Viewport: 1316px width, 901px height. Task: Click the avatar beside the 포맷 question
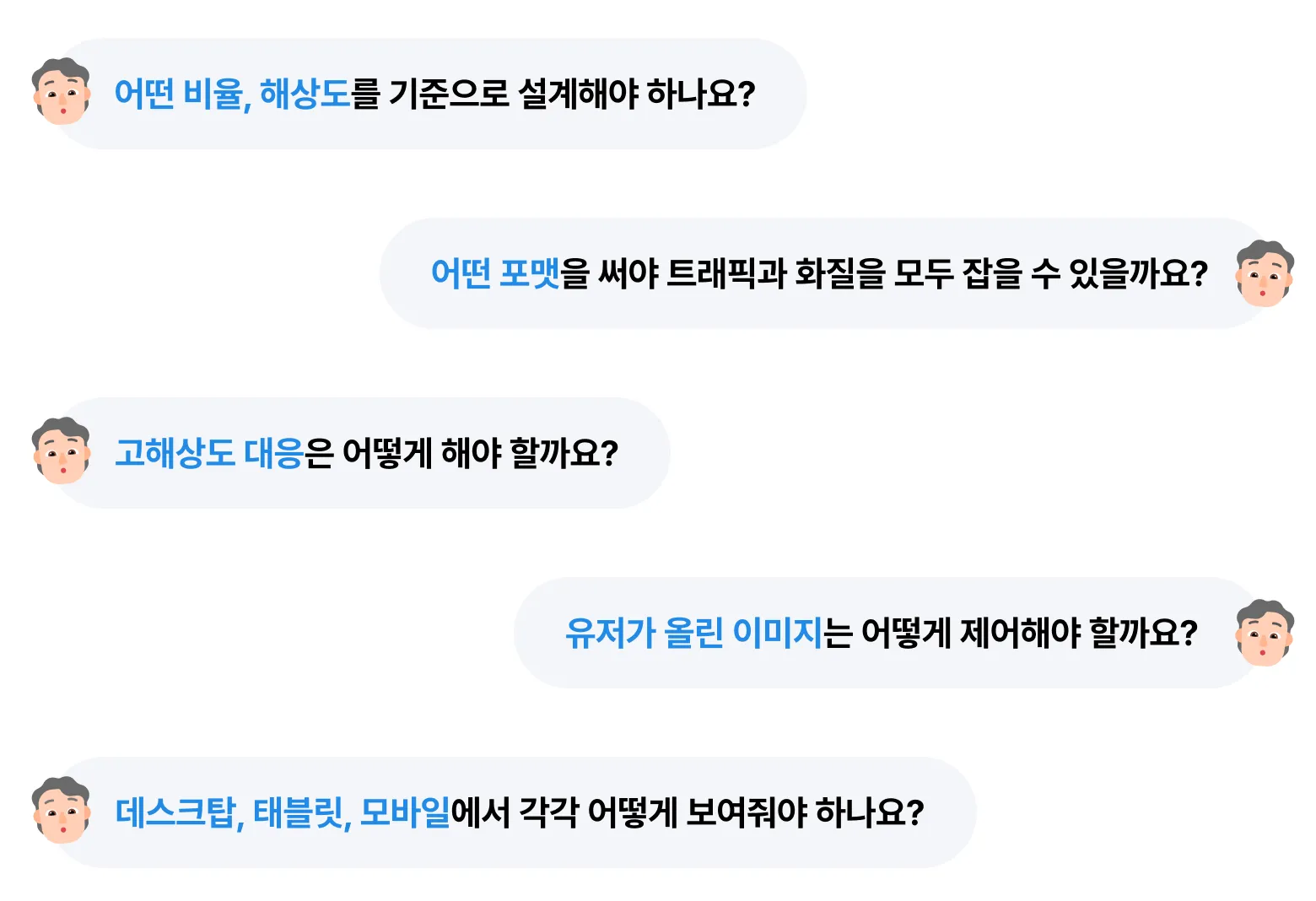coord(1265,273)
